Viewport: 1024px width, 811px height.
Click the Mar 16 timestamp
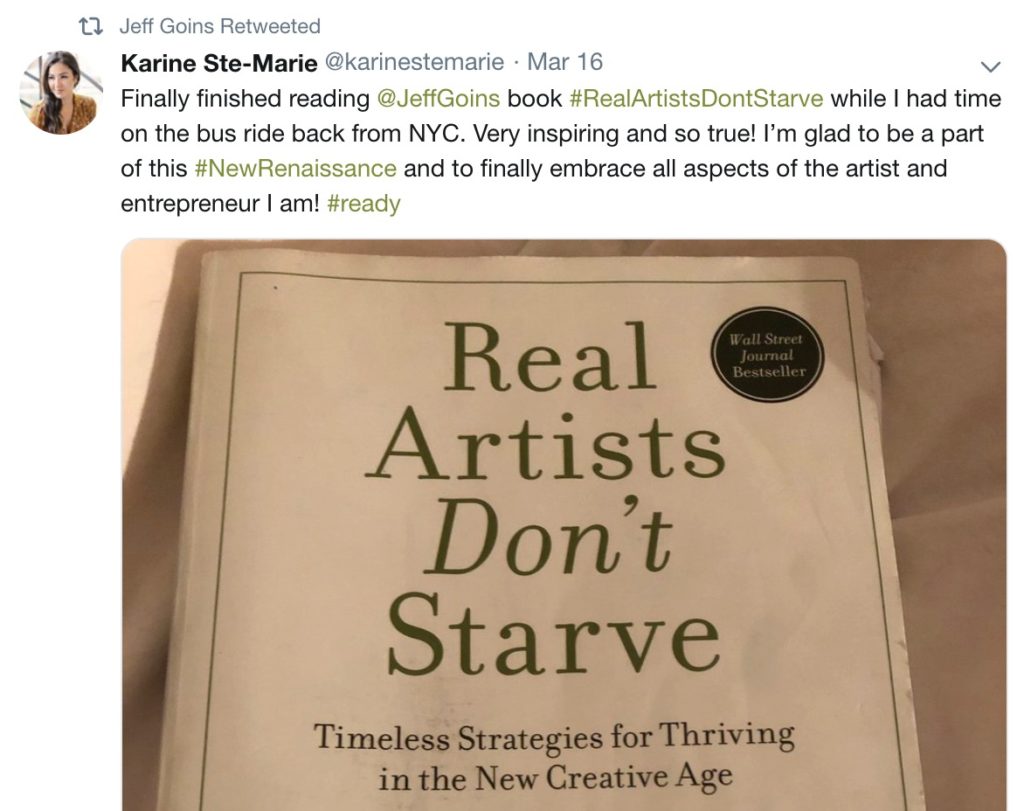click(565, 62)
